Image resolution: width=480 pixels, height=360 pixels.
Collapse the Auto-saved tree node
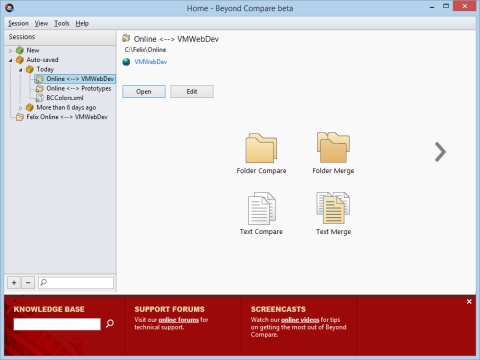coord(11,60)
